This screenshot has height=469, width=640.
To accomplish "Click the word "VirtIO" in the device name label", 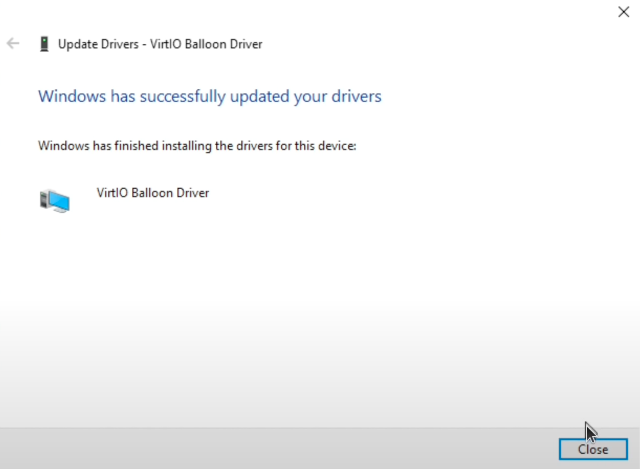I will click(113, 193).
